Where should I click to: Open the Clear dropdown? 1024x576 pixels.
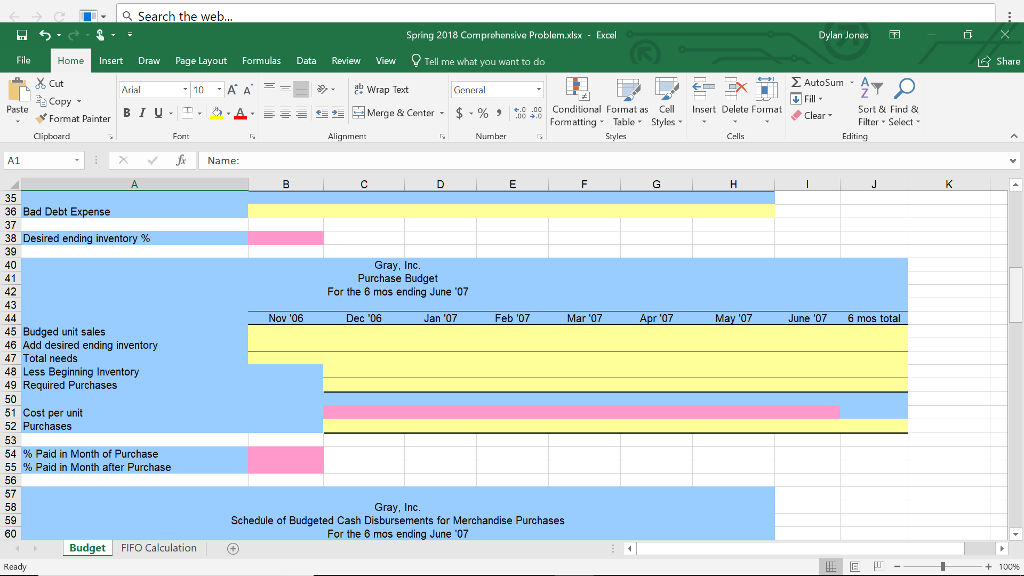click(812, 116)
